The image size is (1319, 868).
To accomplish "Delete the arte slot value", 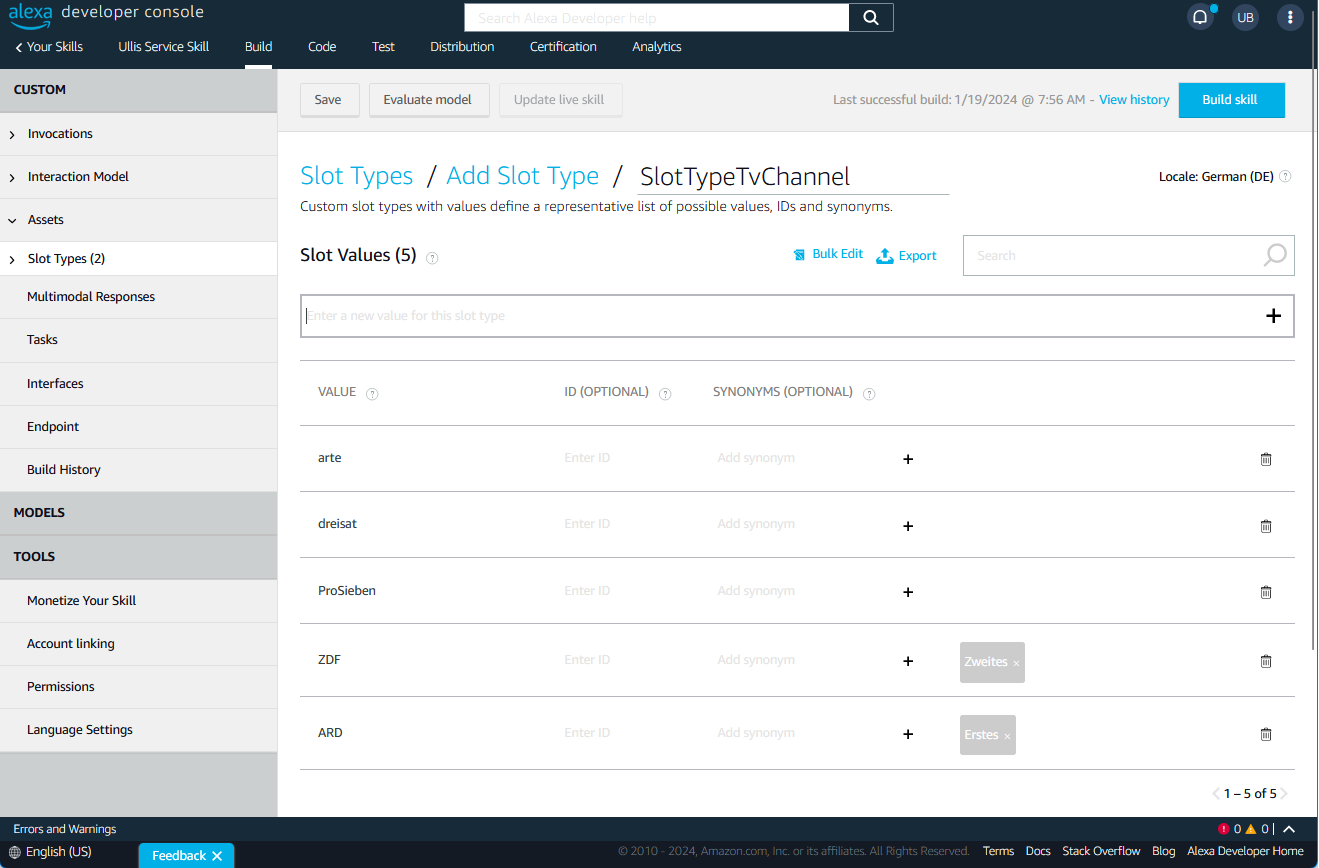I will click(1266, 459).
